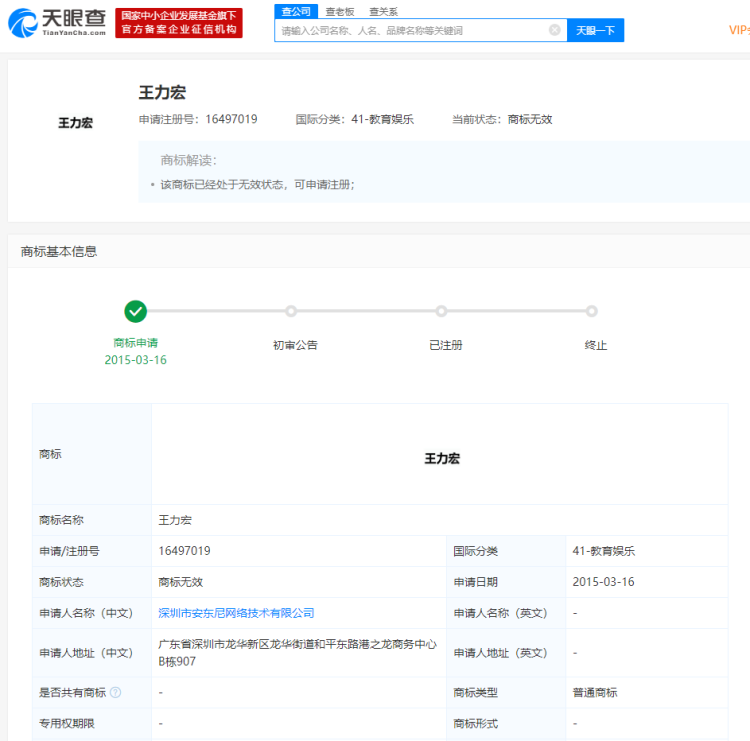Click the 已注册 progress step circle

tap(441, 311)
